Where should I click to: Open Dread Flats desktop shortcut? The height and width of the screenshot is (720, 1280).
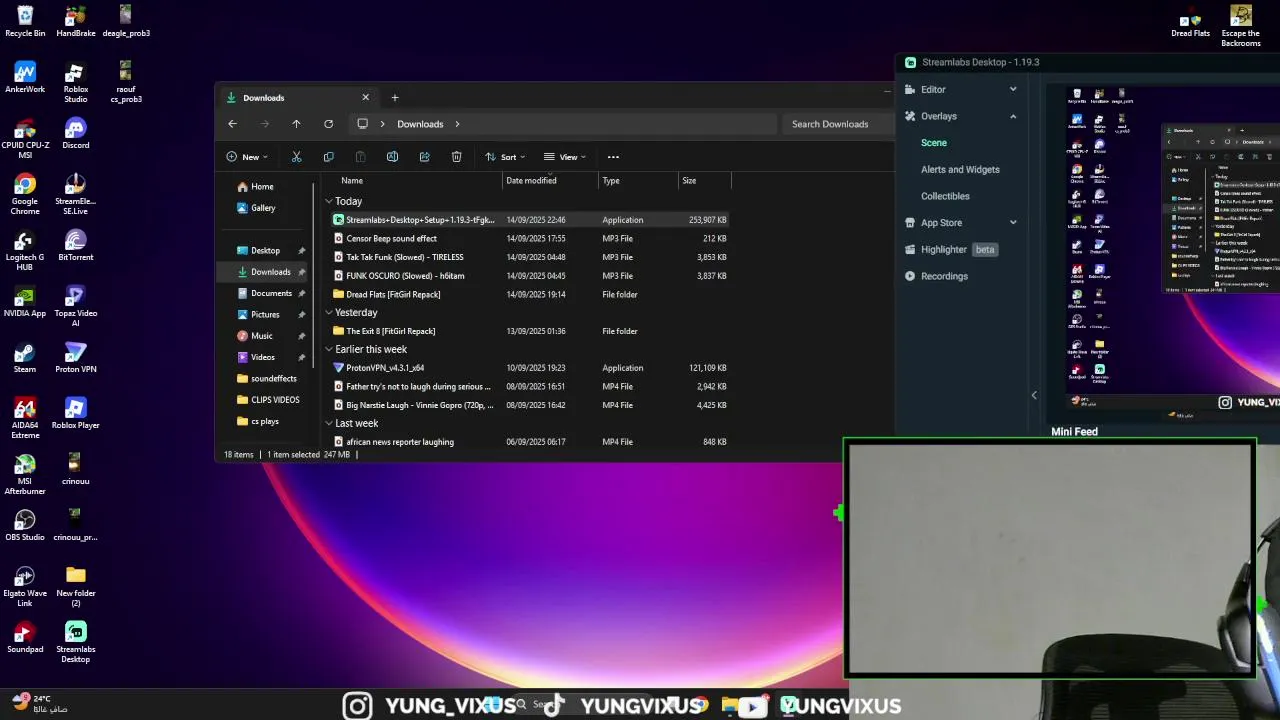point(1190,22)
